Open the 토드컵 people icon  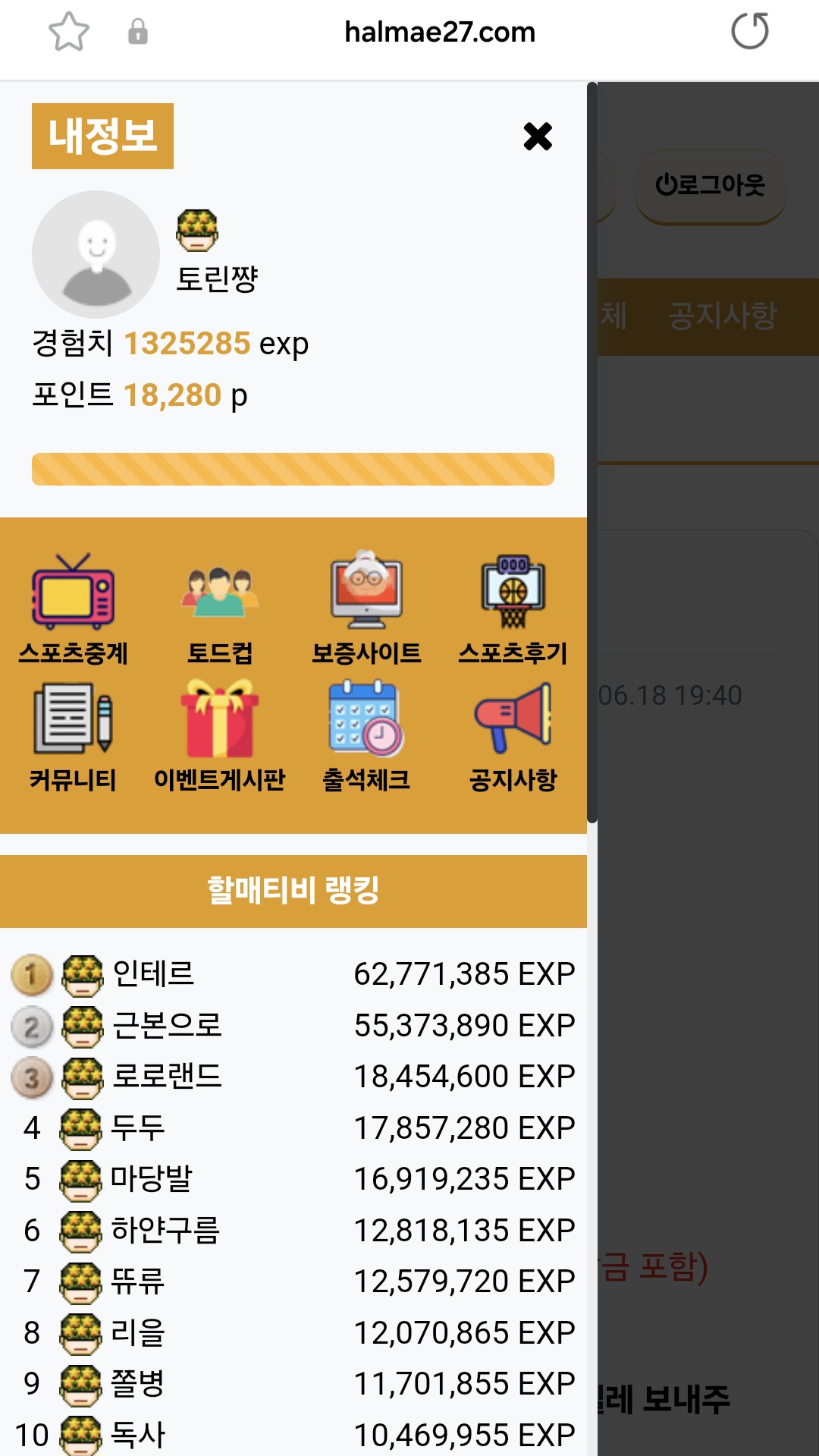220,592
